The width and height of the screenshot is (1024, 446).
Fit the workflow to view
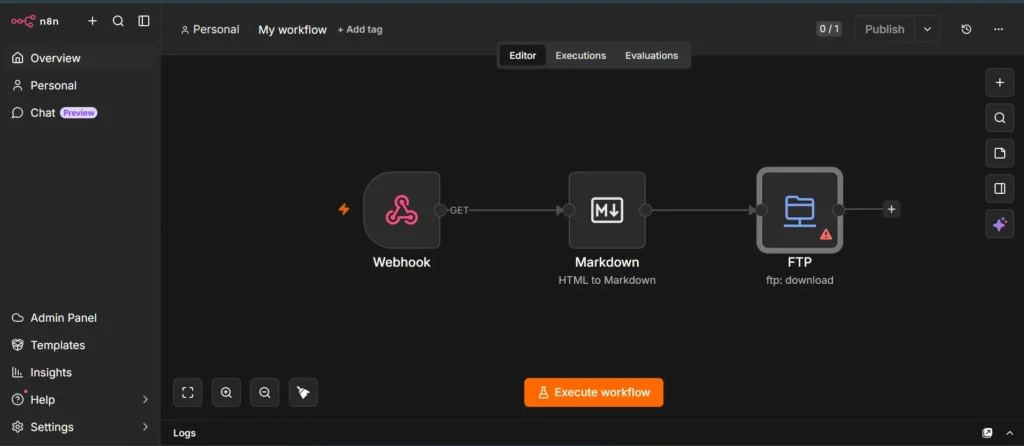click(187, 392)
